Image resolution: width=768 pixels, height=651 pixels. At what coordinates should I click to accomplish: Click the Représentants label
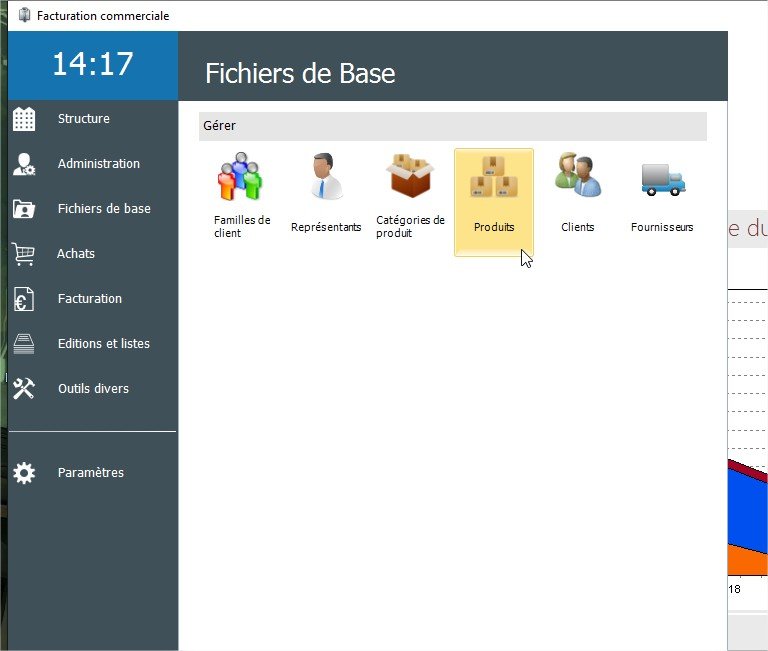coord(326,227)
